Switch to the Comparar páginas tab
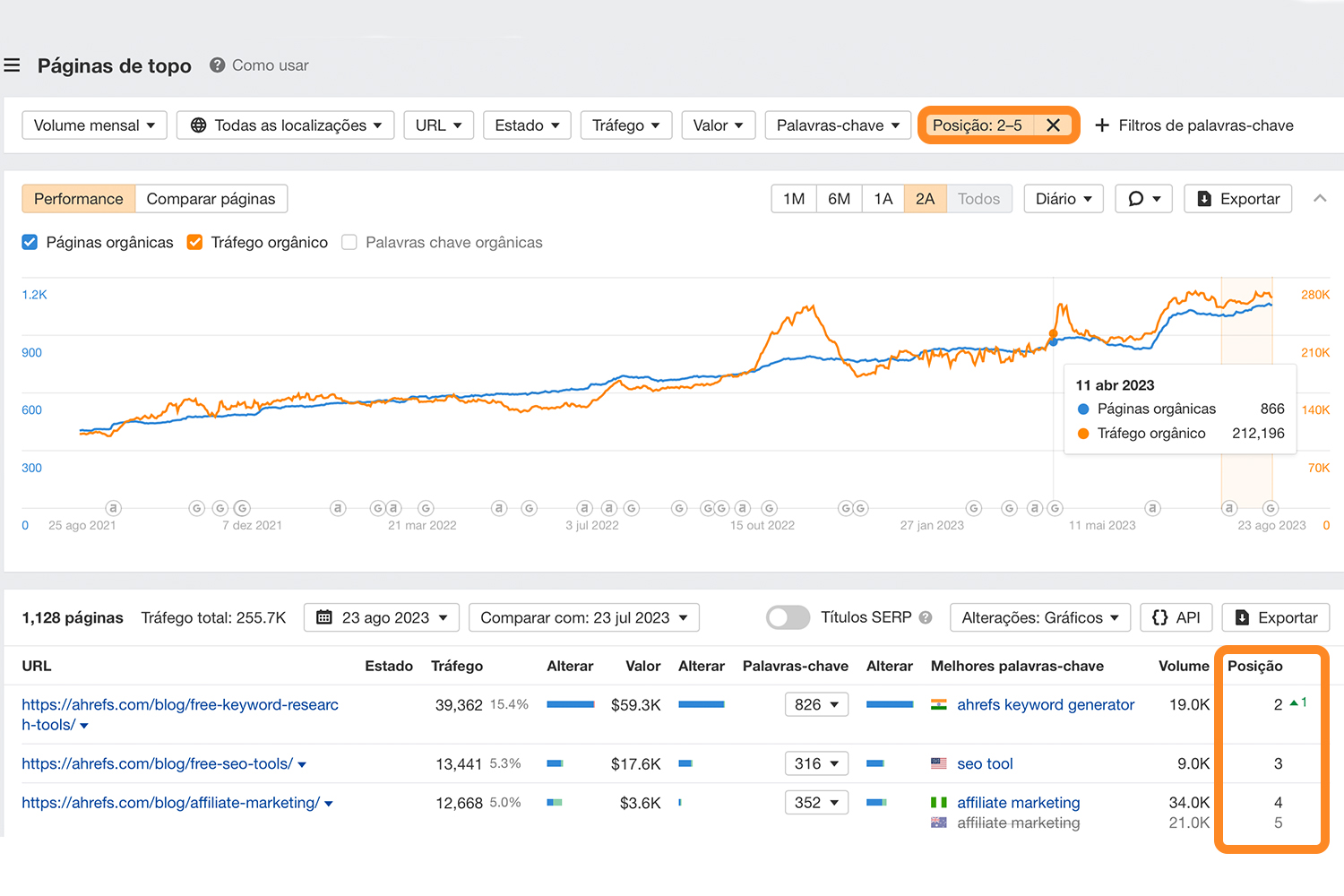The image size is (1344, 896). pyautogui.click(x=211, y=198)
